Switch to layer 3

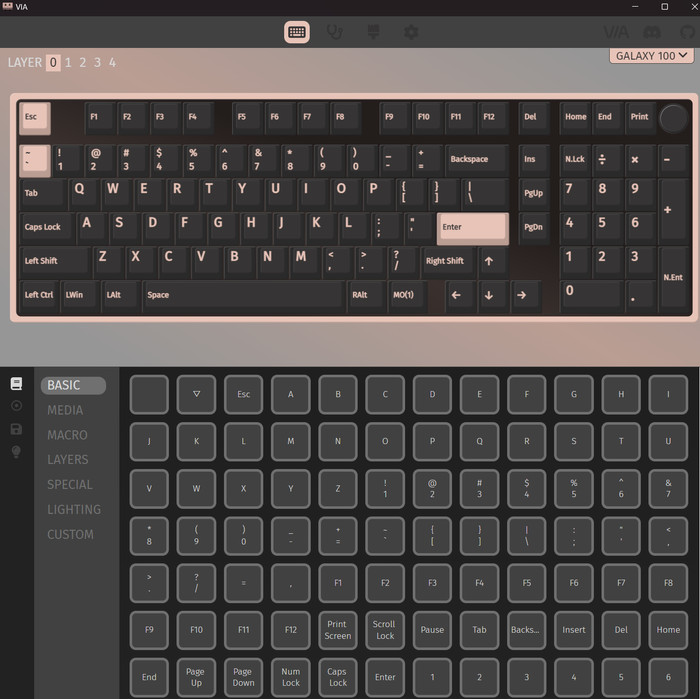click(x=97, y=62)
